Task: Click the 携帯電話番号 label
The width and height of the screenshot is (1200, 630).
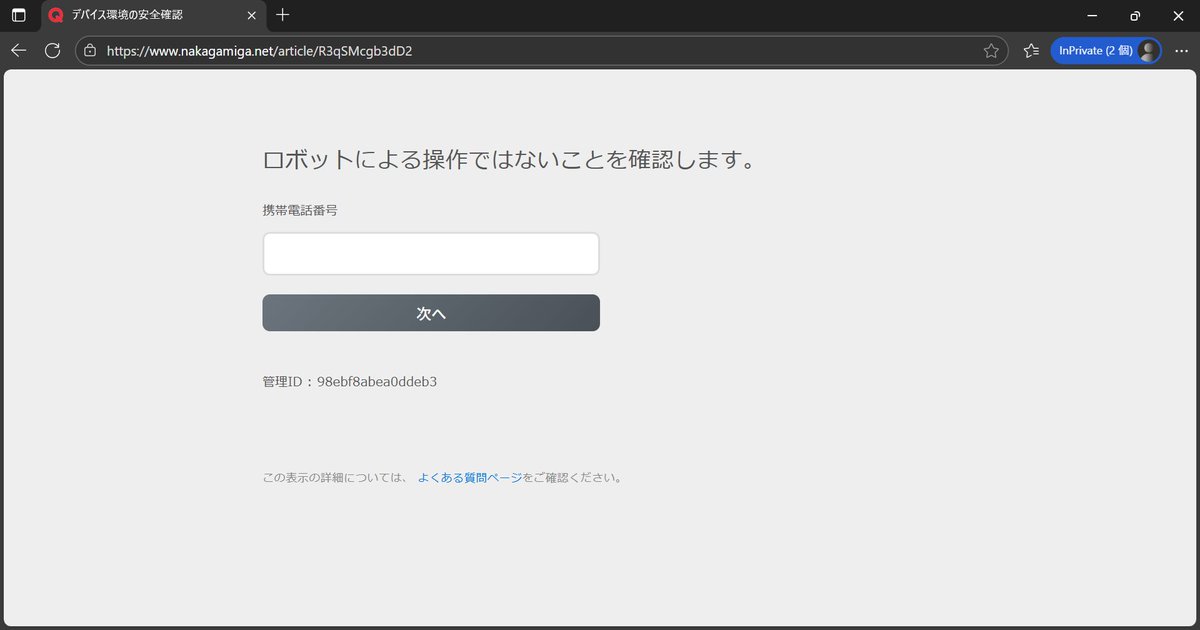Action: 300,210
